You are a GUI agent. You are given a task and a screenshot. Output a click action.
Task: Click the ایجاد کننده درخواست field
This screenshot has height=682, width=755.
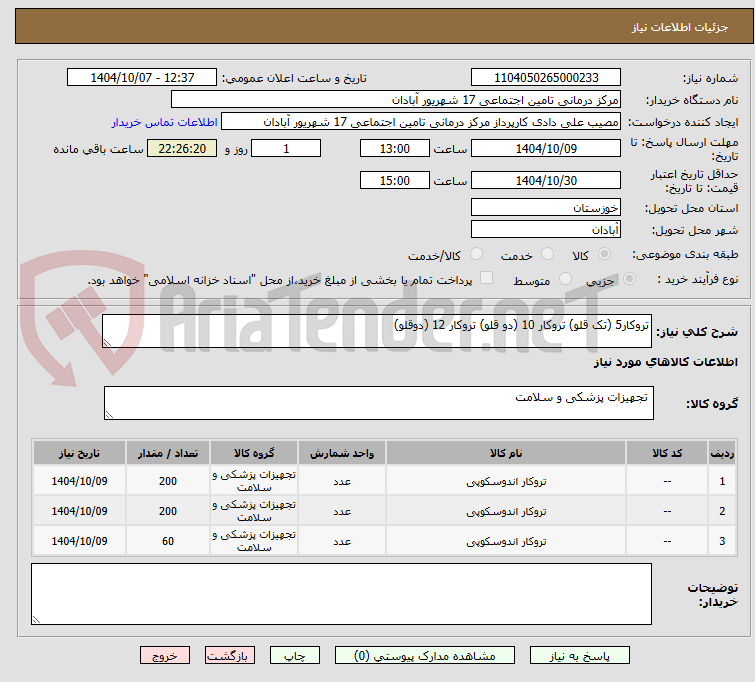coord(421,122)
